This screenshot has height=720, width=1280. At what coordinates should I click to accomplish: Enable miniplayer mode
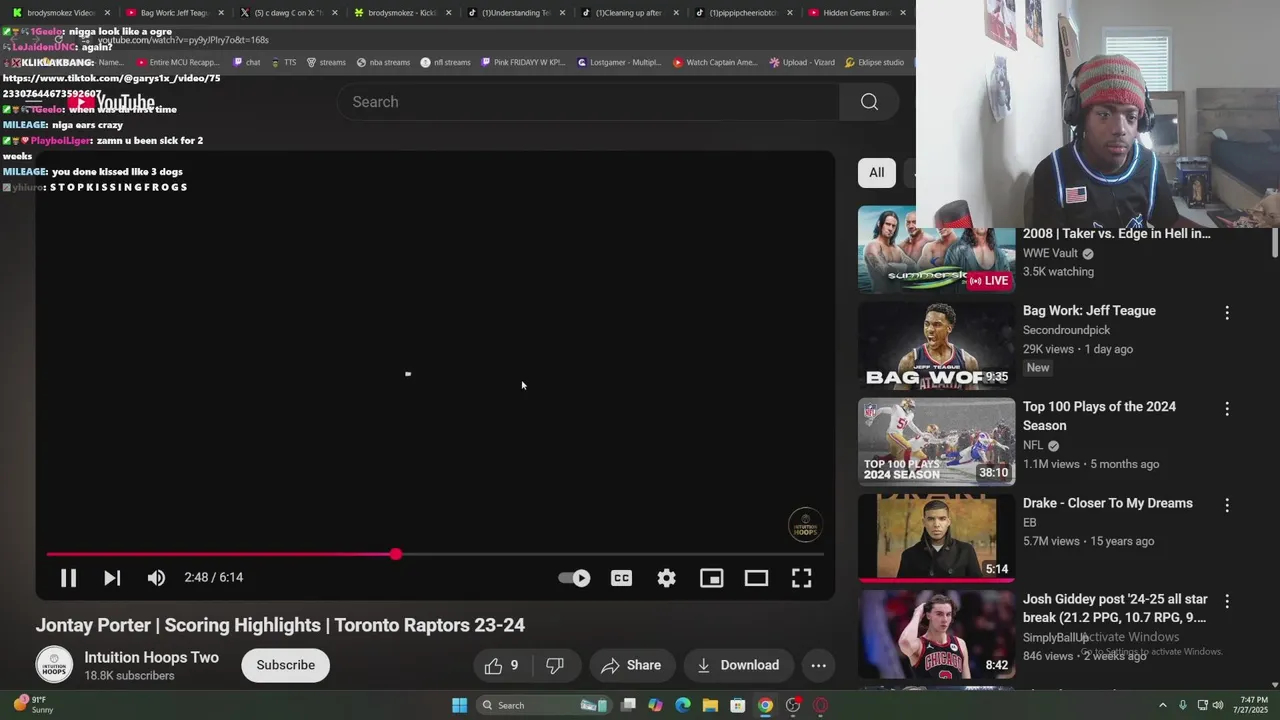pyautogui.click(x=711, y=578)
